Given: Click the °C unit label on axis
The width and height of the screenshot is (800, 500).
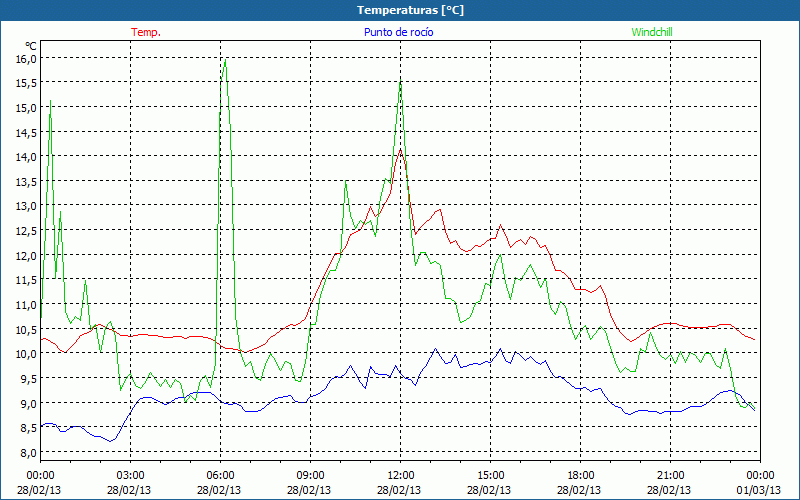Looking at the screenshot, I should click(31, 46).
